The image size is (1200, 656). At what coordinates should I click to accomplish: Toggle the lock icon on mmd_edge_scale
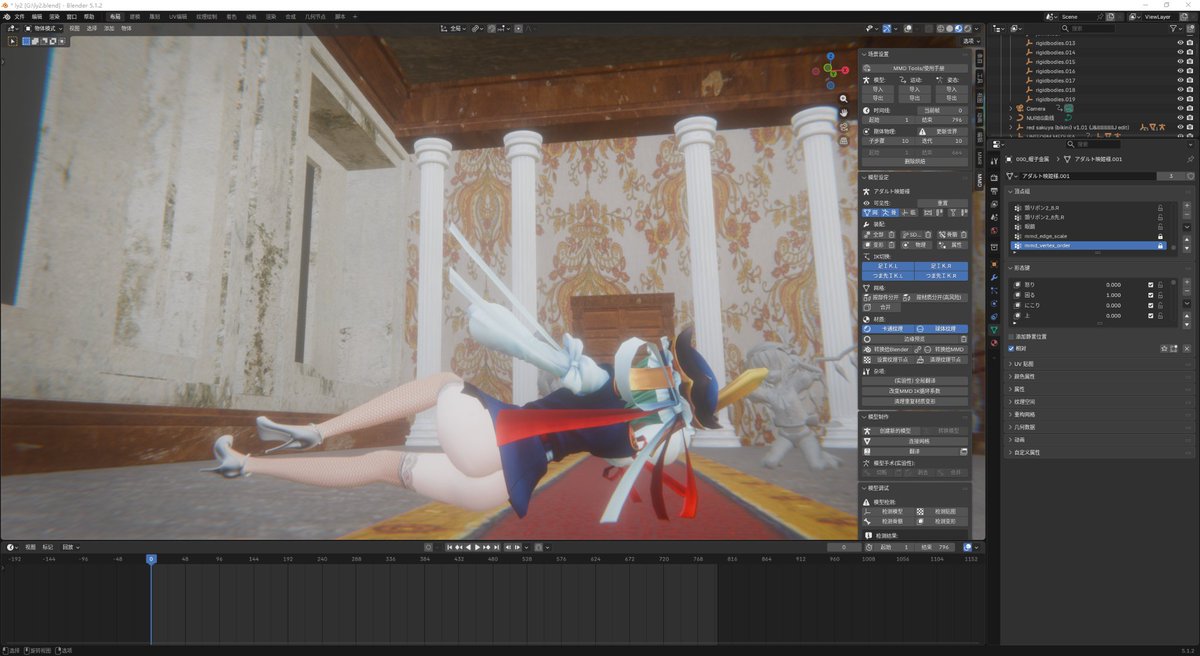[1159, 235]
